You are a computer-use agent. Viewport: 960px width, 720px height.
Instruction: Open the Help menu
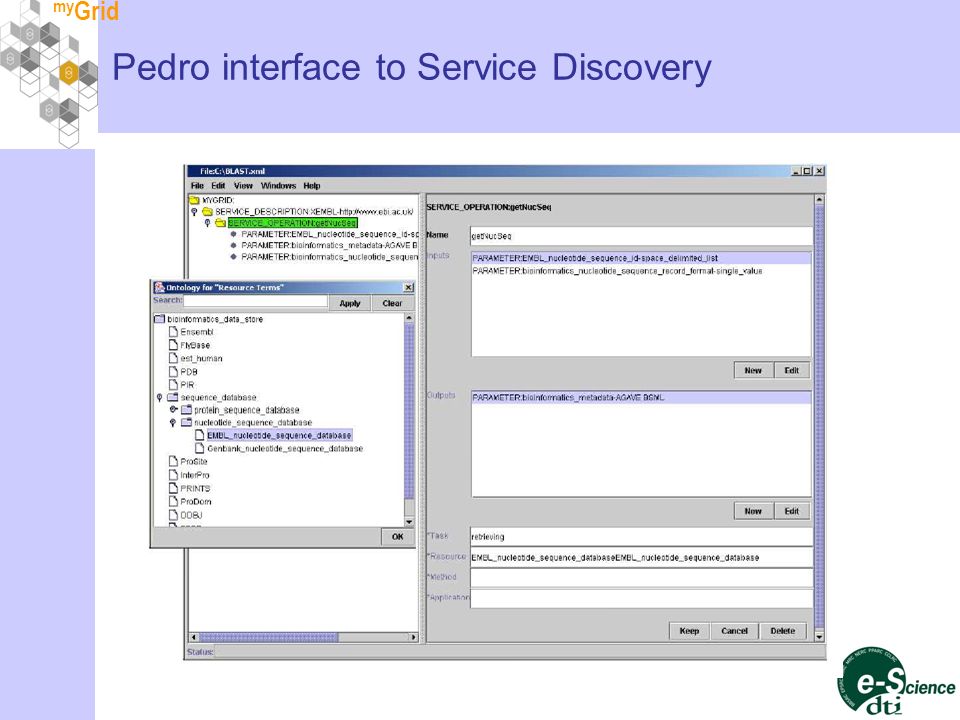[x=312, y=186]
